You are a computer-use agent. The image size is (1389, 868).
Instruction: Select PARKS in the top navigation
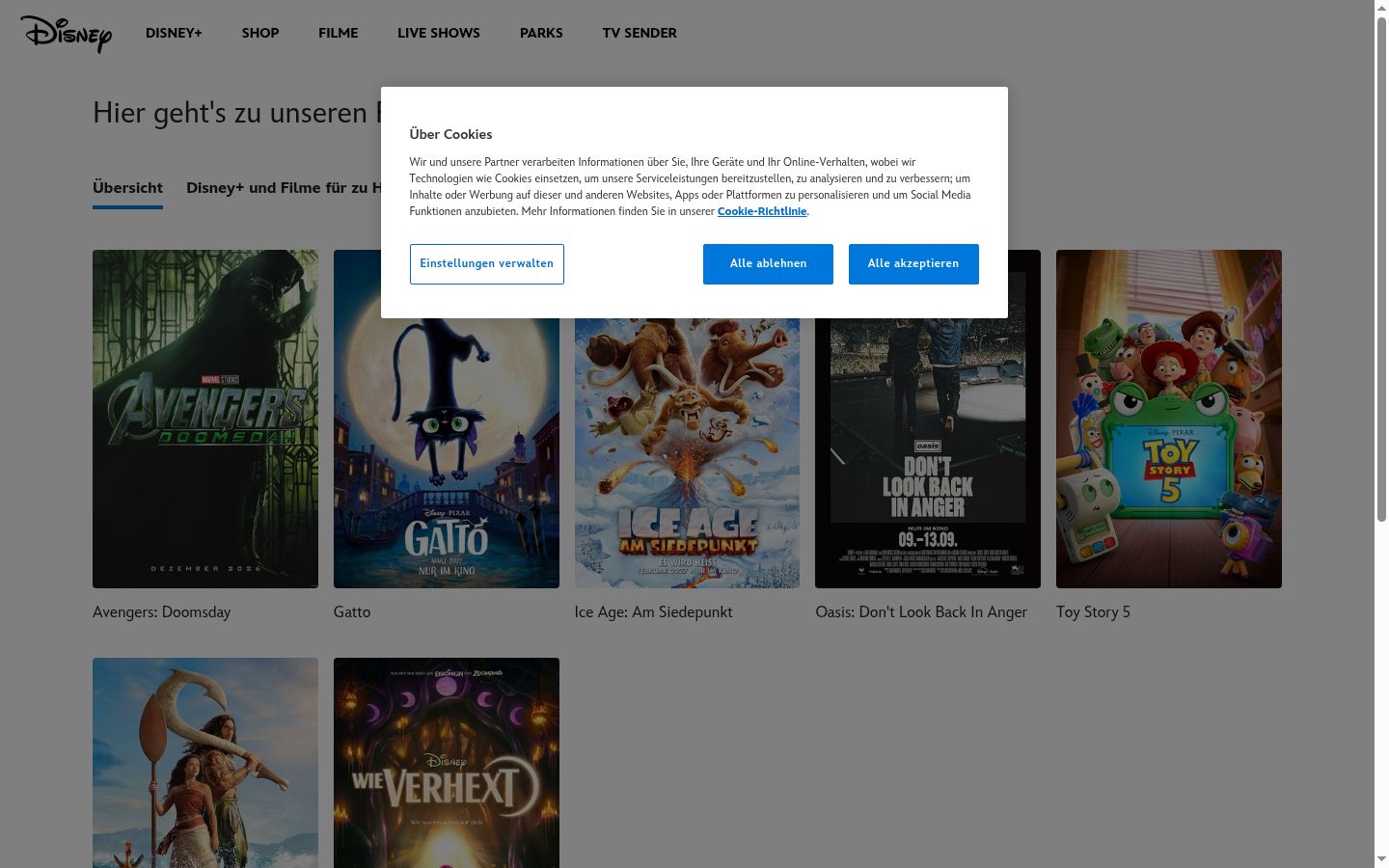coord(541,33)
